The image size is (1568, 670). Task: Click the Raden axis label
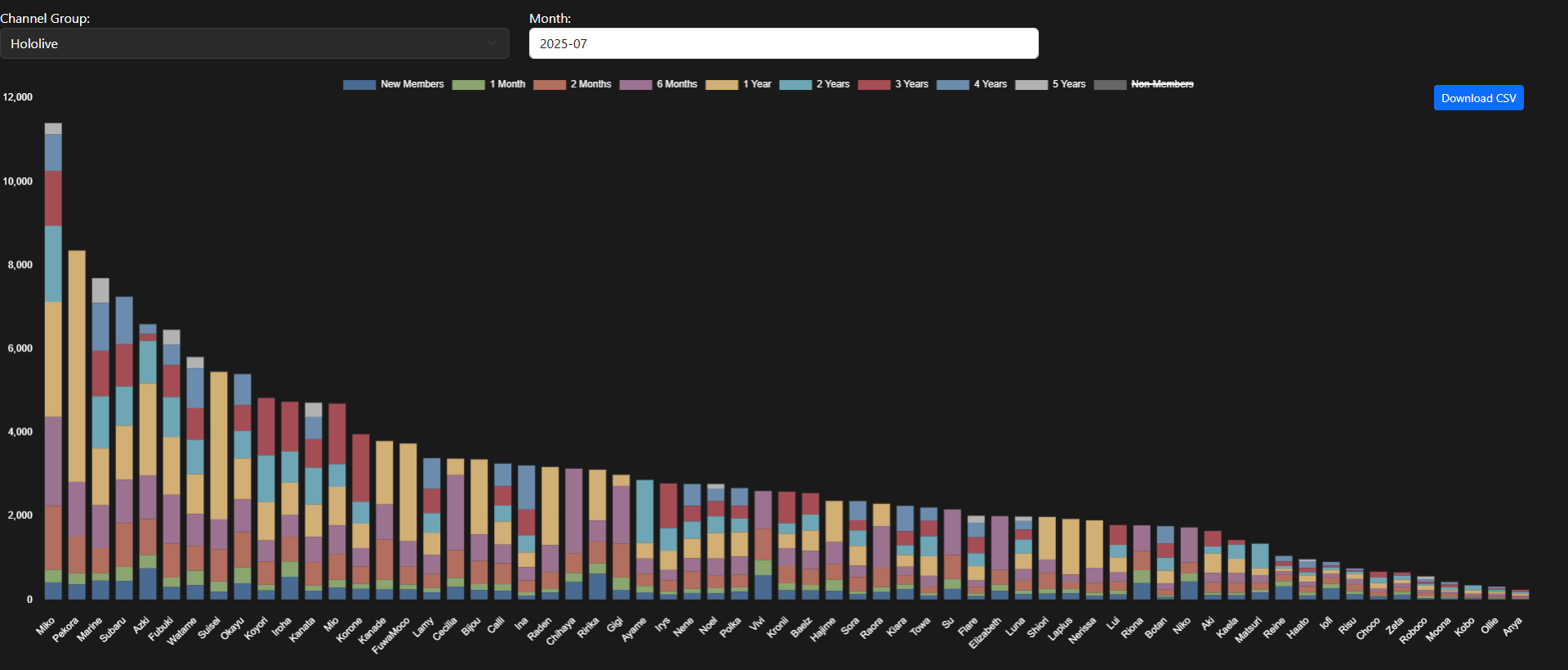point(540,628)
